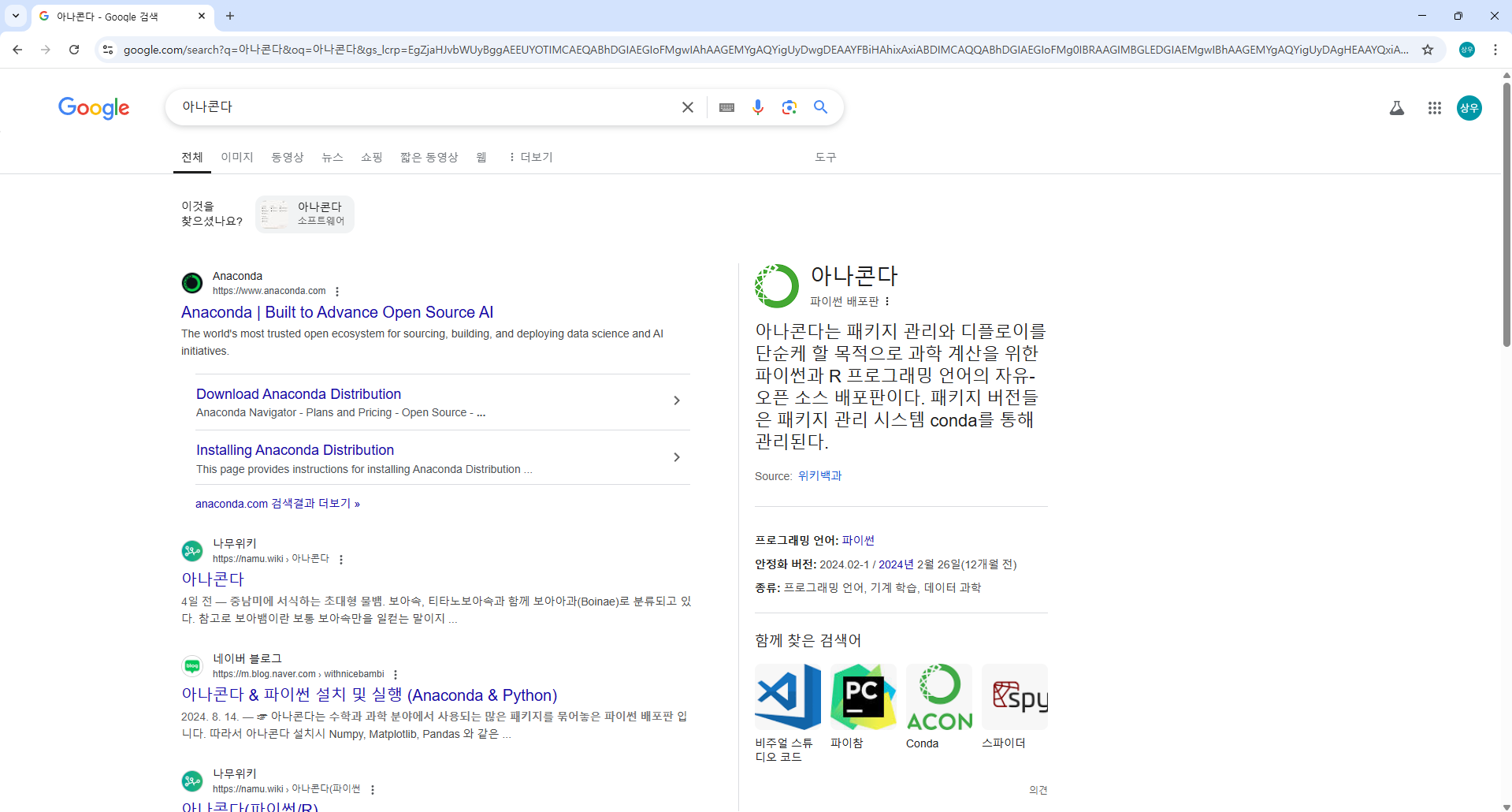Open the tab search dropdown
Image resolution: width=1512 pixels, height=812 pixels.
(16, 16)
